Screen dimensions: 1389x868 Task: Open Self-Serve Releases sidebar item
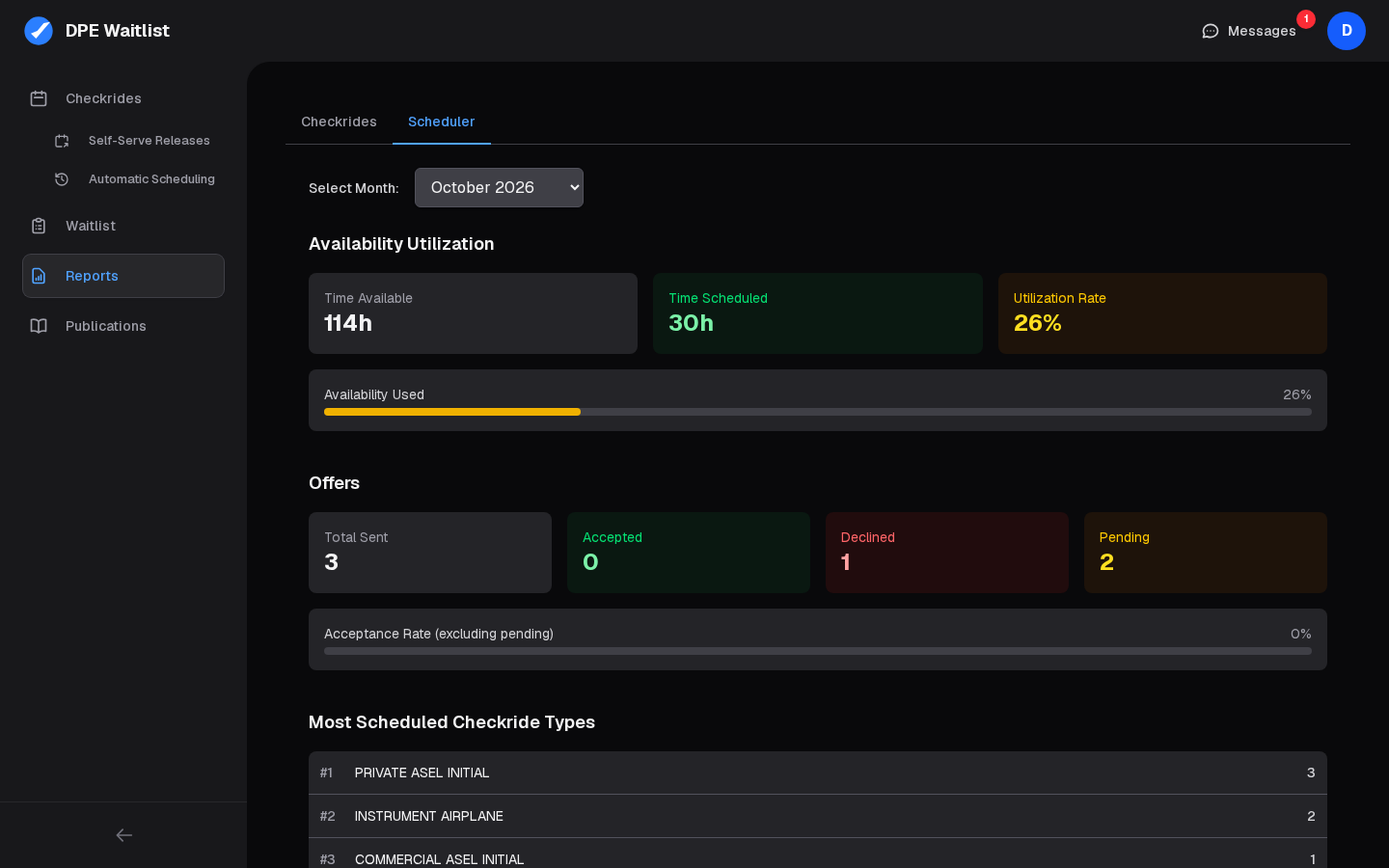tap(135, 141)
